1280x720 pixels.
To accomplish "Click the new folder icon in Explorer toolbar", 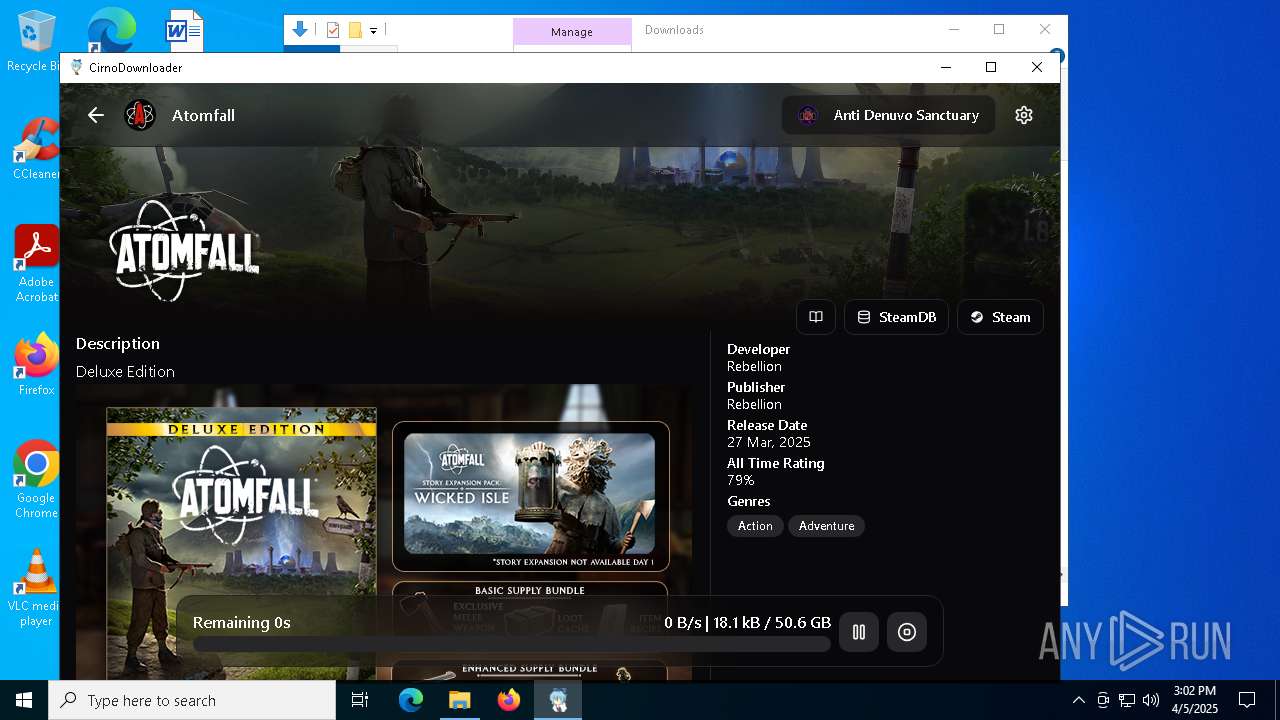I will 355,30.
